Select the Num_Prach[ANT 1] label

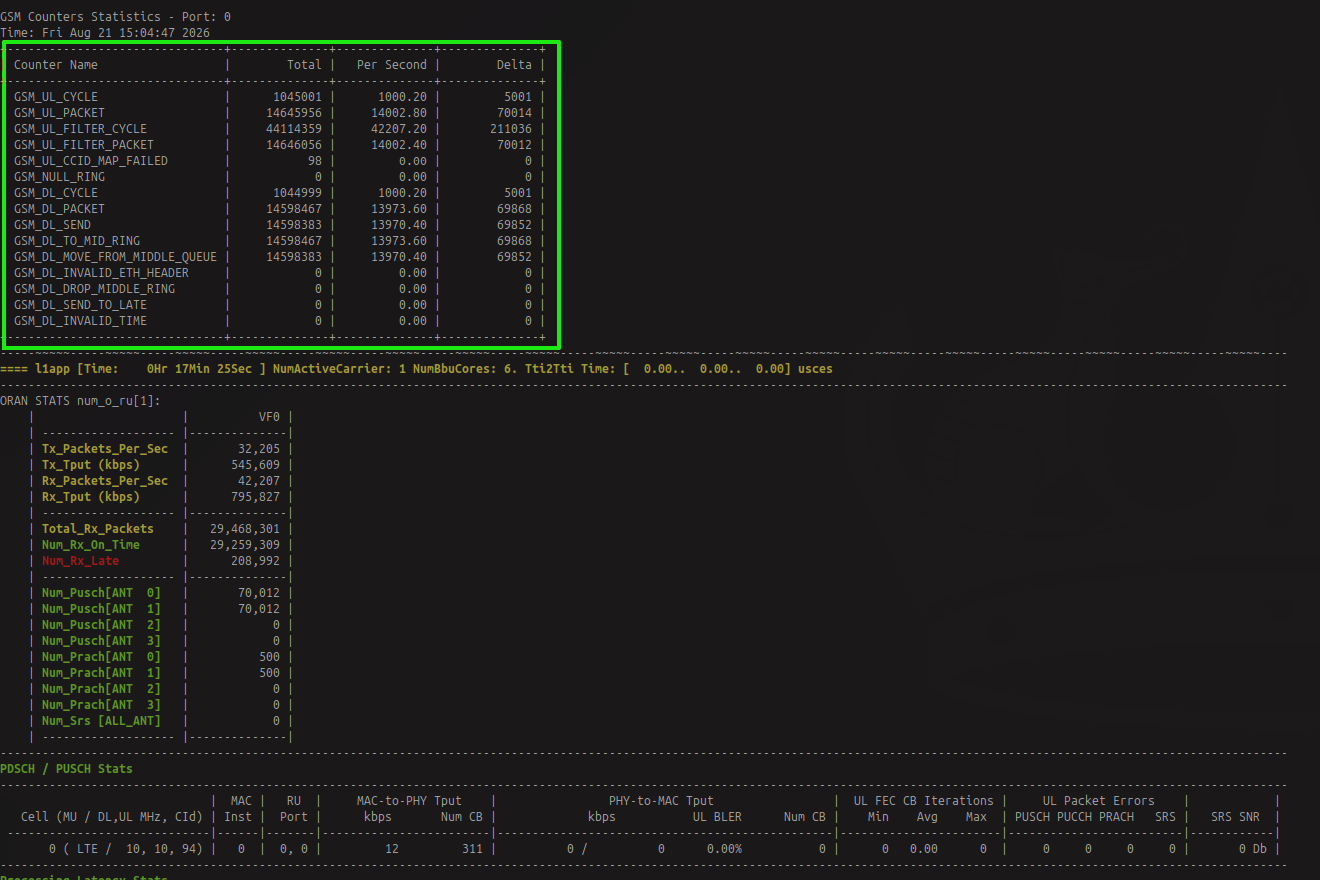(101, 673)
